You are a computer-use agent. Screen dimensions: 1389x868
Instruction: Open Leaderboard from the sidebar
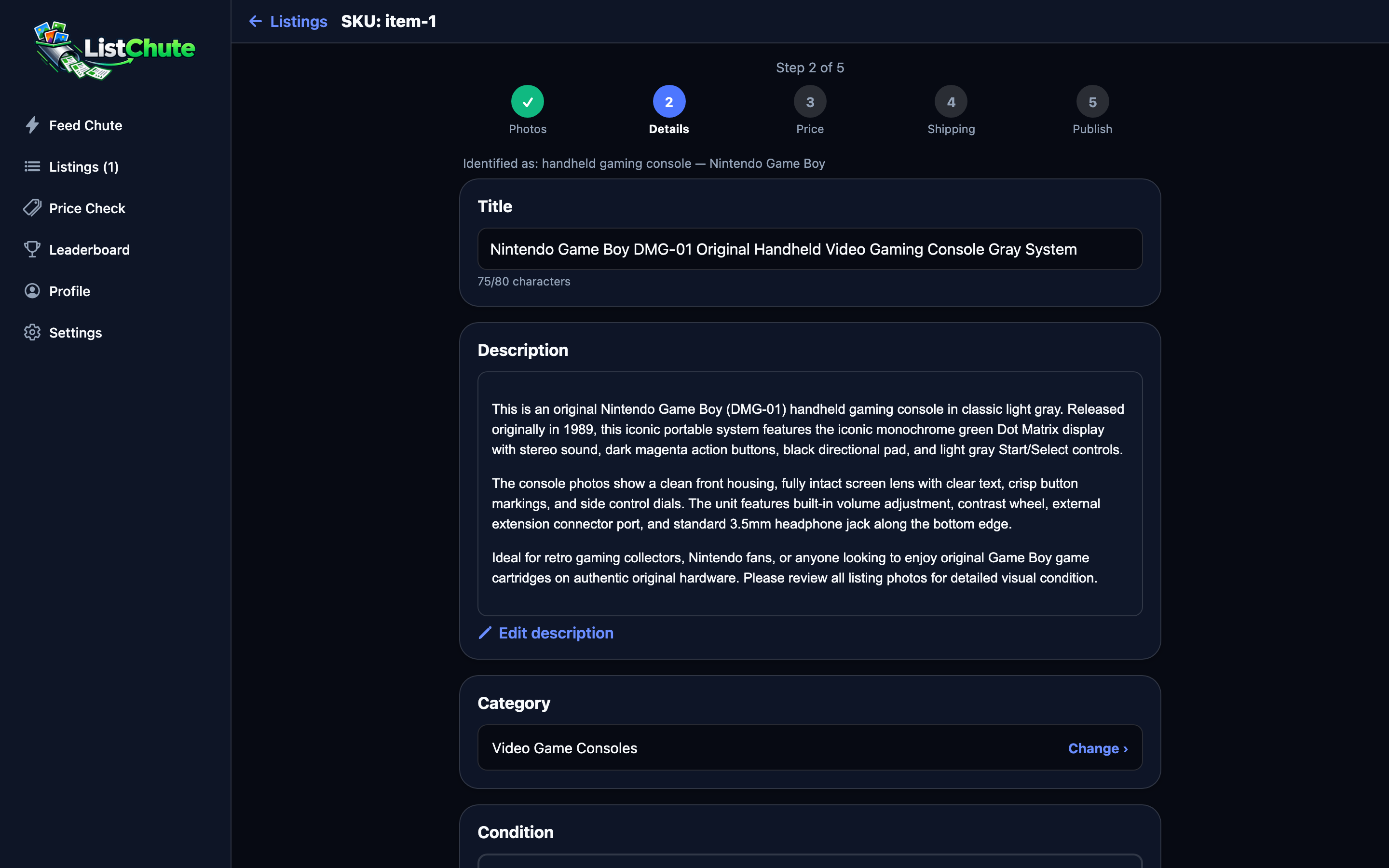click(x=90, y=249)
